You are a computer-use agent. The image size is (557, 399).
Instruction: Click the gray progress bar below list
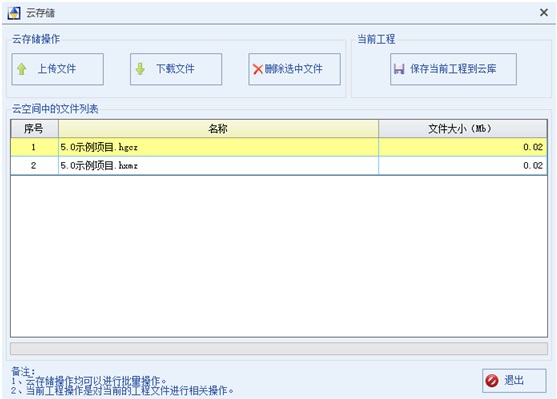[x=279, y=349]
